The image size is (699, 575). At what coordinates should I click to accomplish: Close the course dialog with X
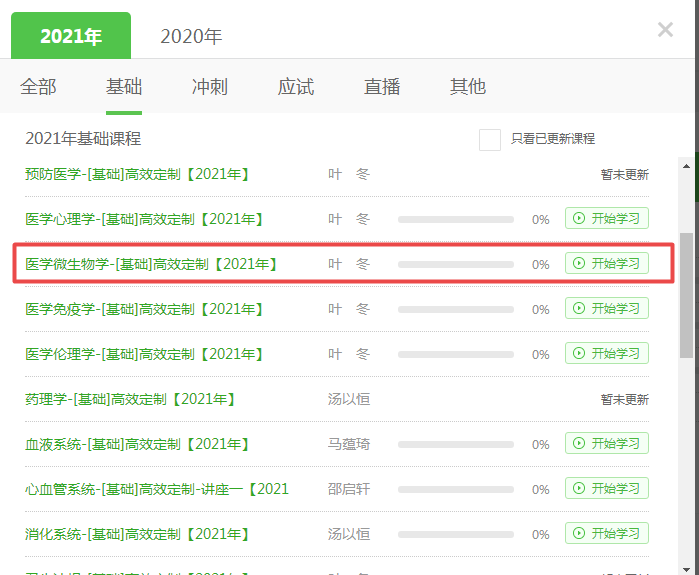(x=665, y=30)
